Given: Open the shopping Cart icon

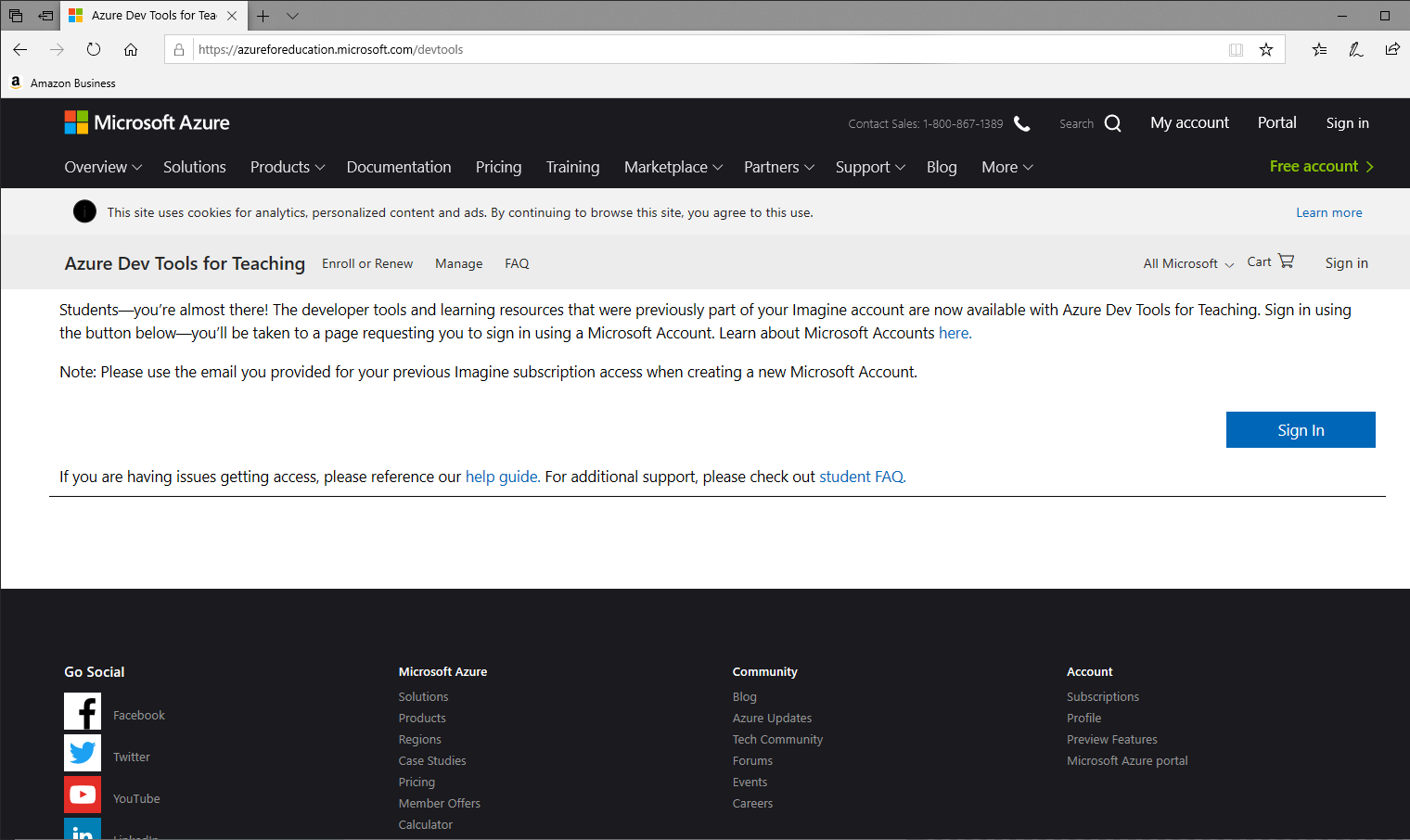Looking at the screenshot, I should point(1286,261).
